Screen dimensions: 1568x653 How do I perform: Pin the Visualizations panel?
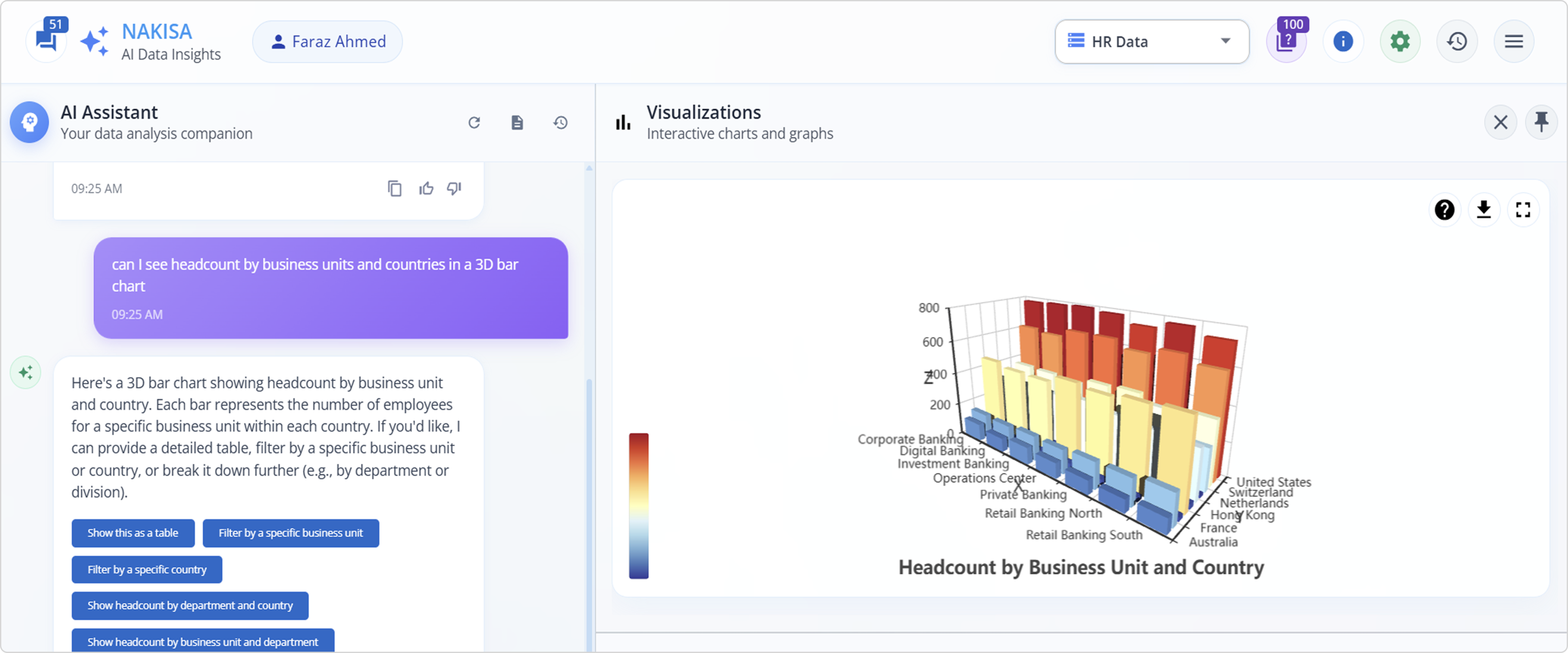(1541, 122)
